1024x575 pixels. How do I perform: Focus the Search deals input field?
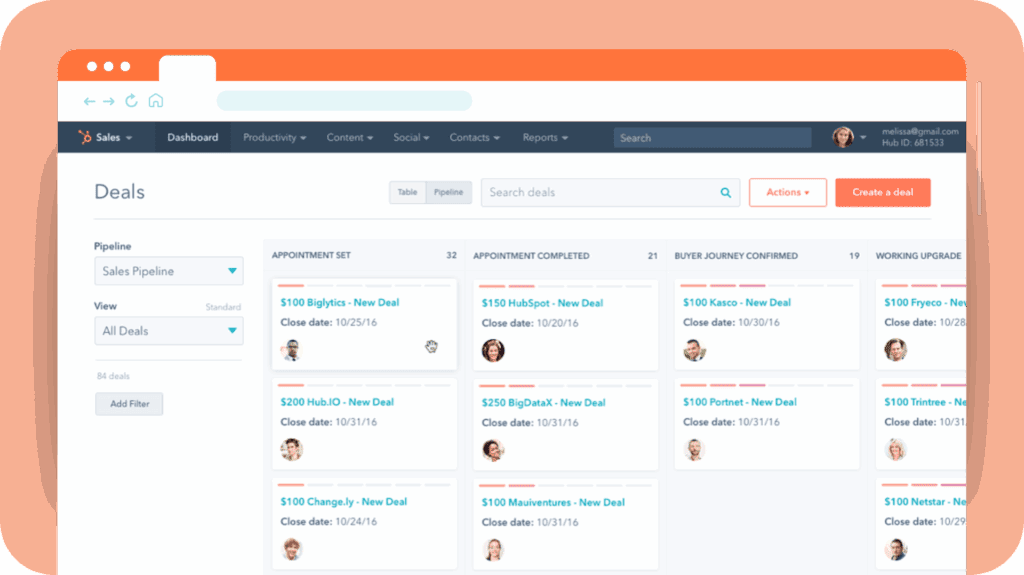point(600,193)
